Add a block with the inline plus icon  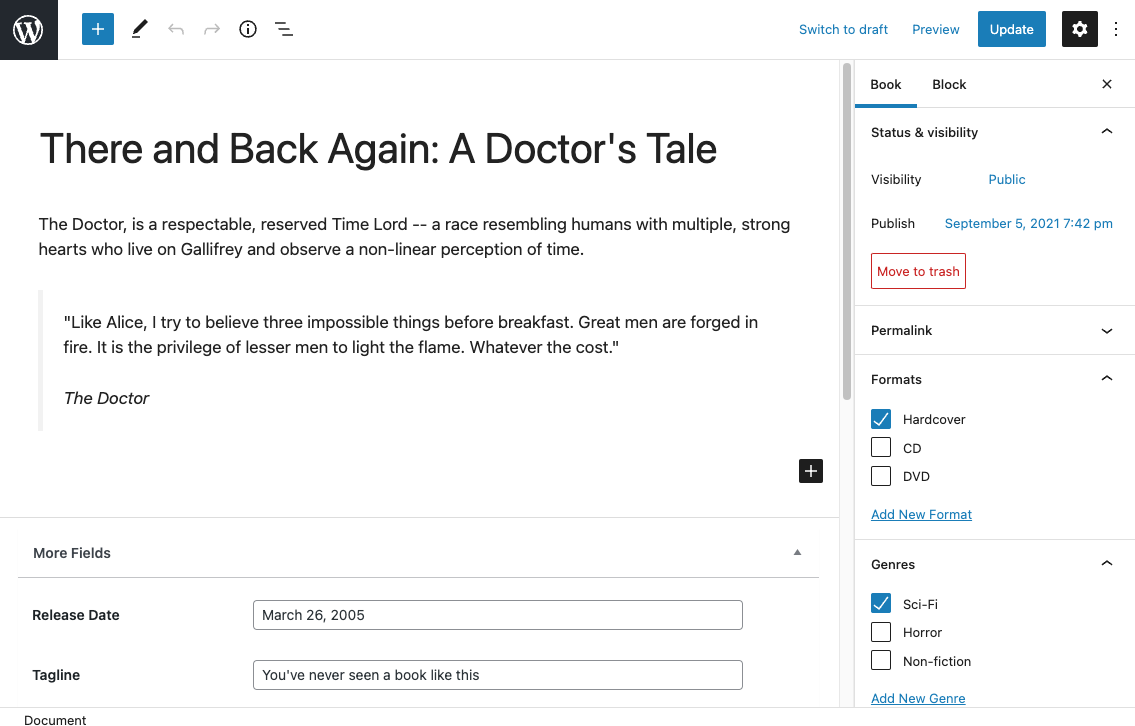[810, 470]
